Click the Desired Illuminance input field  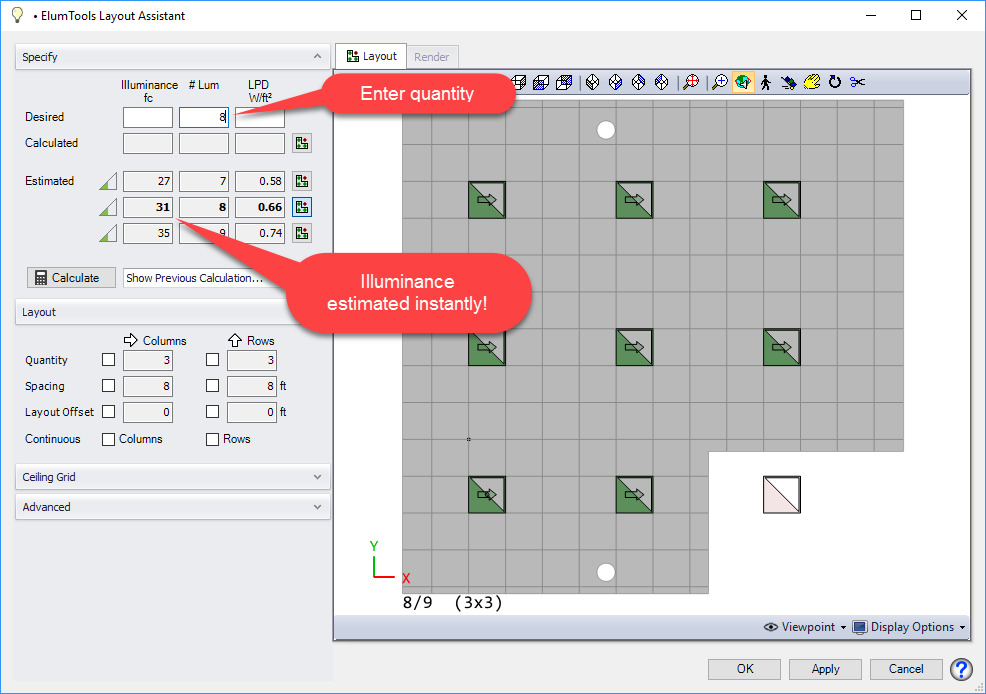pos(148,118)
